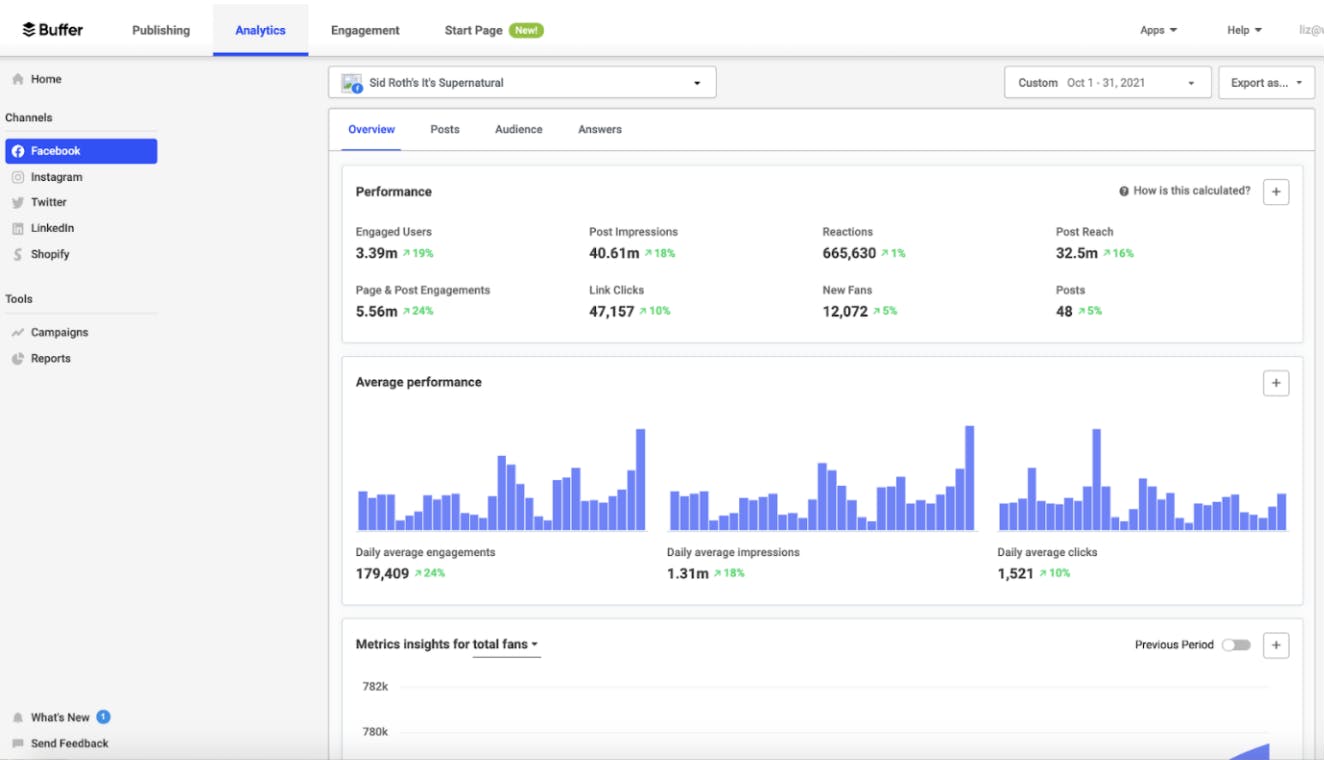The image size is (1332, 760).
Task: Click the Reactions value 665,630
Action: point(849,253)
